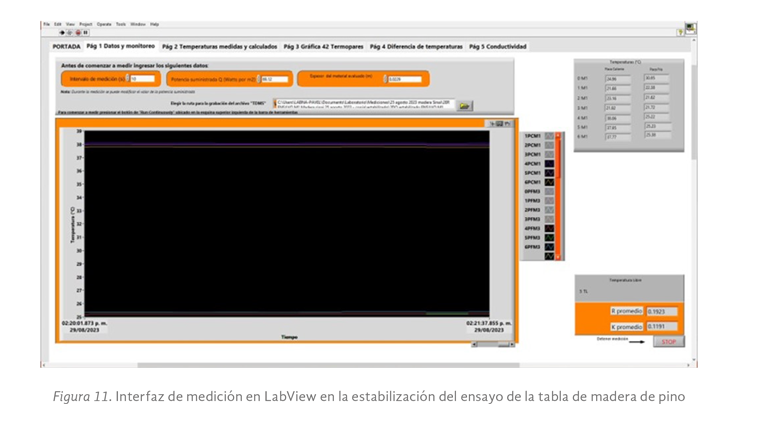Click the Tiempo axis label
The width and height of the screenshot is (761, 428).
click(289, 337)
